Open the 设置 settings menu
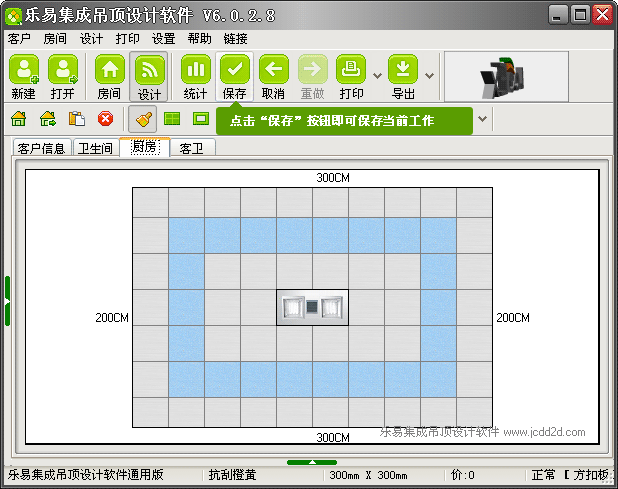 [x=164, y=39]
